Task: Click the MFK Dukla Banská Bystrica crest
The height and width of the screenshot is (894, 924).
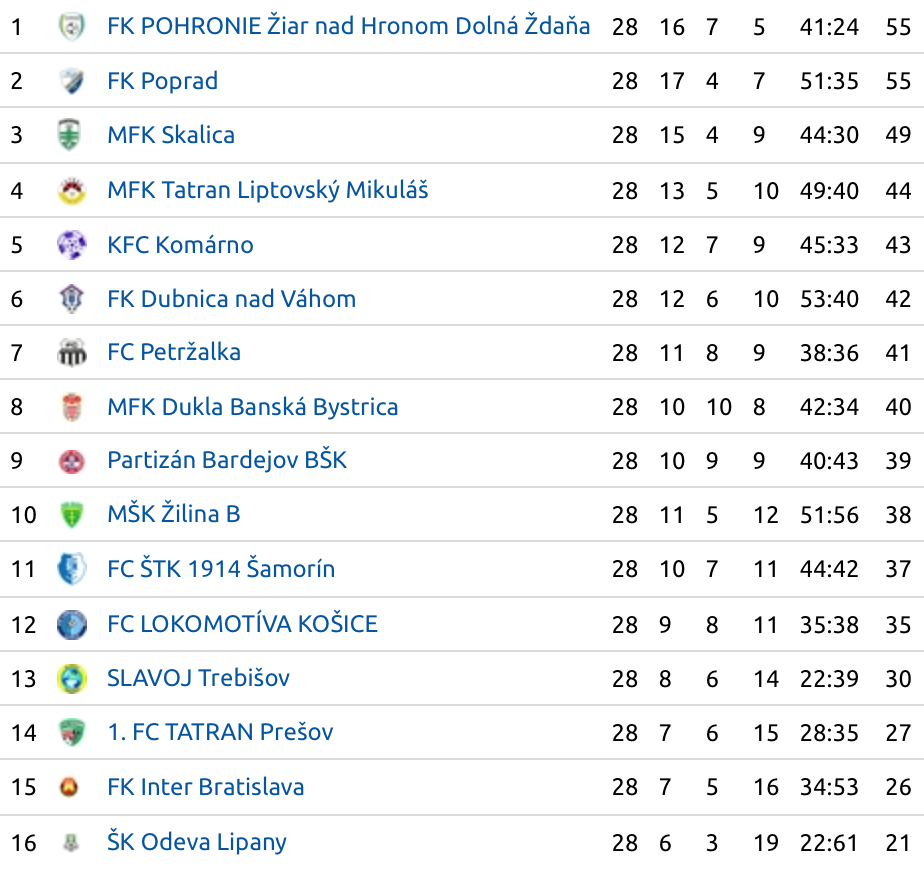Action: (x=72, y=407)
